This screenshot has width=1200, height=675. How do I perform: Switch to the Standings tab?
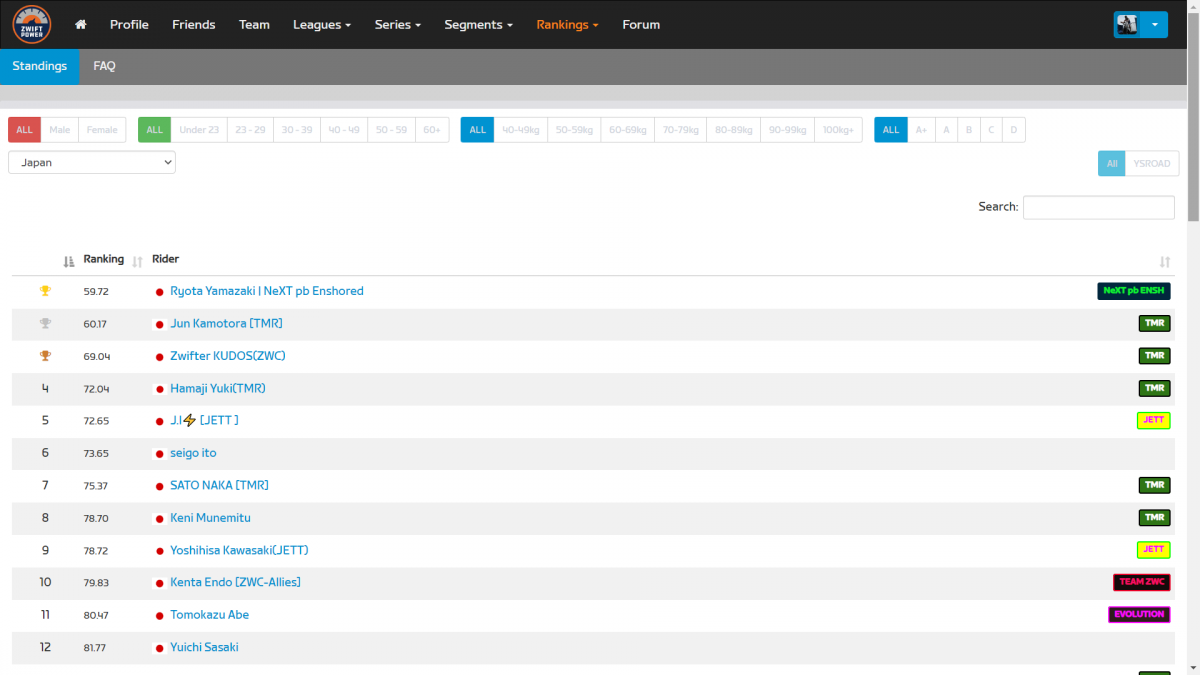(x=40, y=66)
